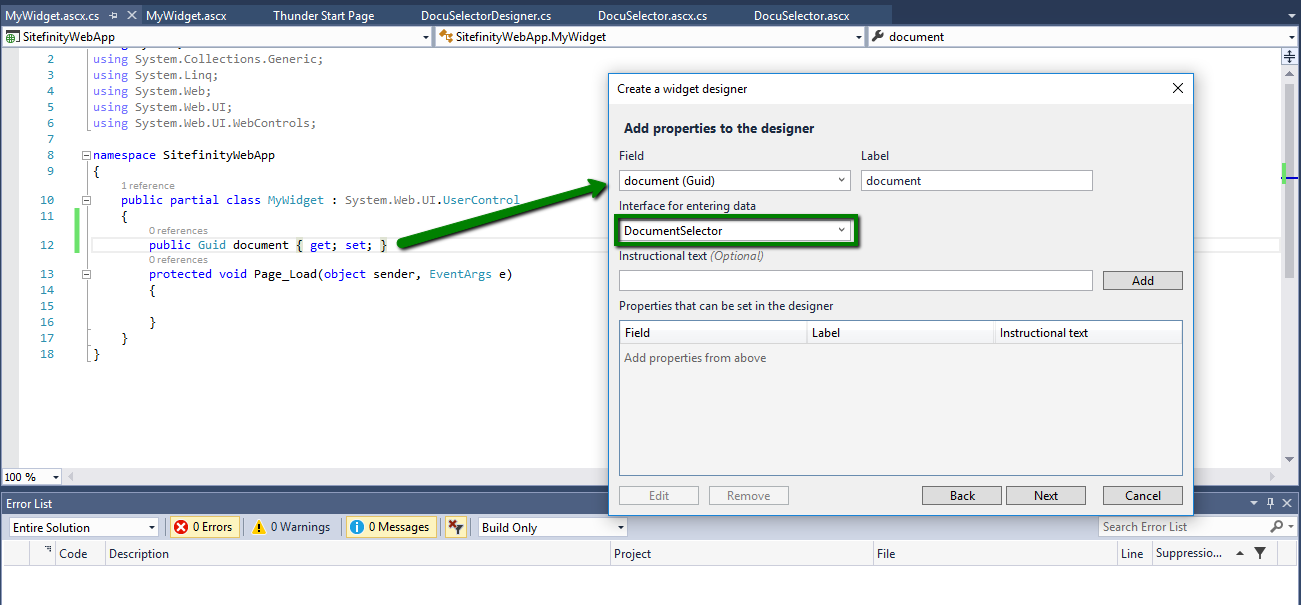Click the Instructional text column header

(1088, 333)
